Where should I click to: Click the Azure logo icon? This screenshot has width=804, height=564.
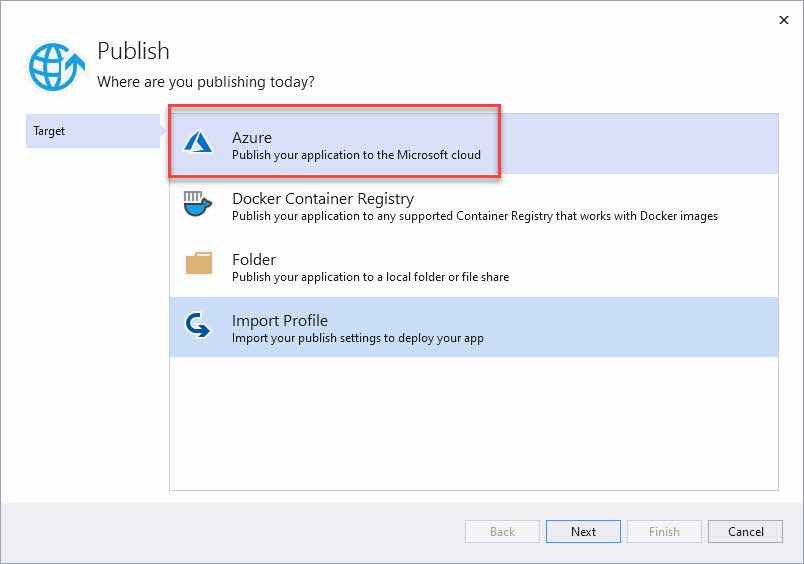198,143
